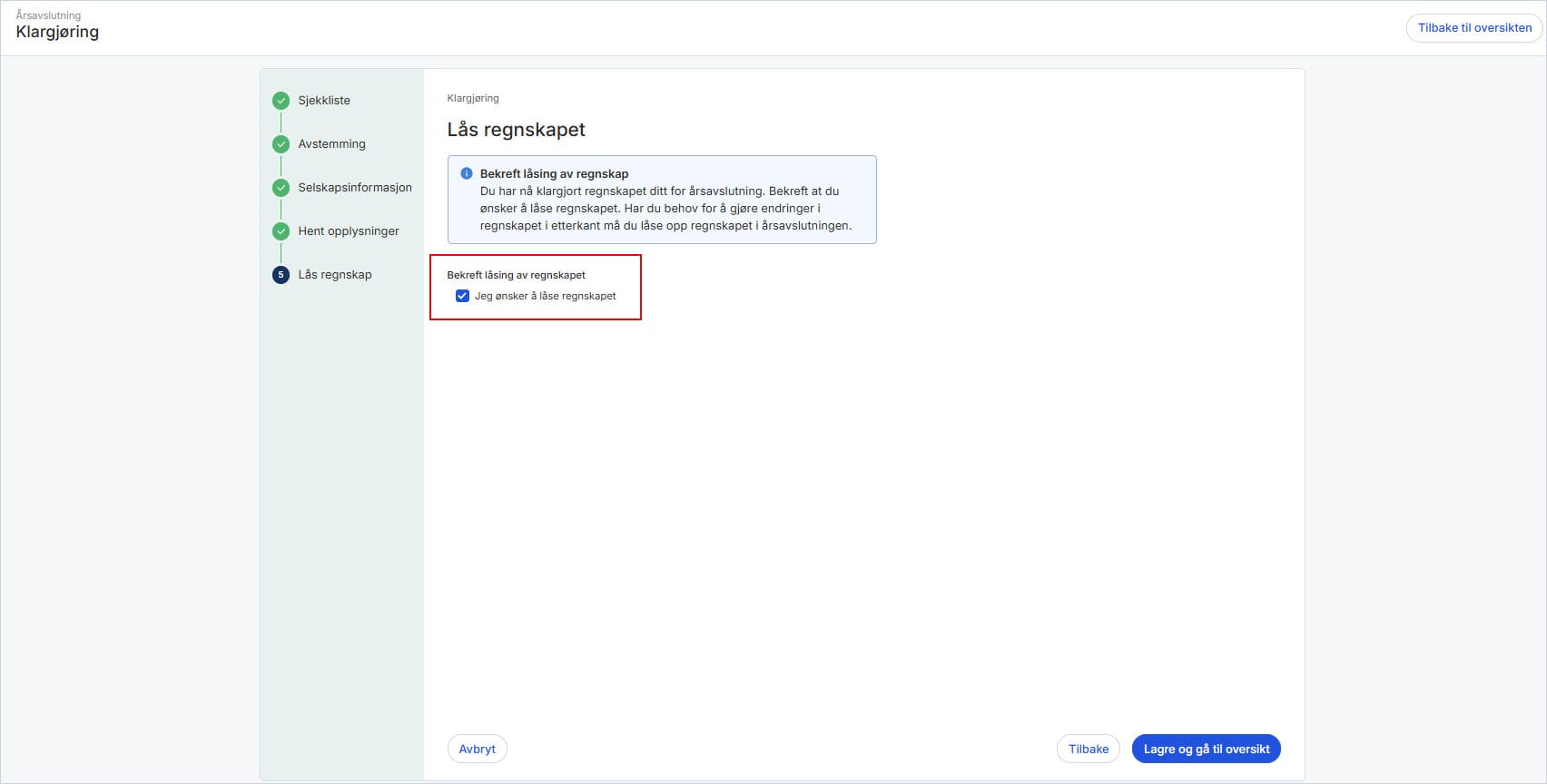The height and width of the screenshot is (784, 1547).
Task: Click the Tilbake button at the bottom
Action: (x=1088, y=749)
